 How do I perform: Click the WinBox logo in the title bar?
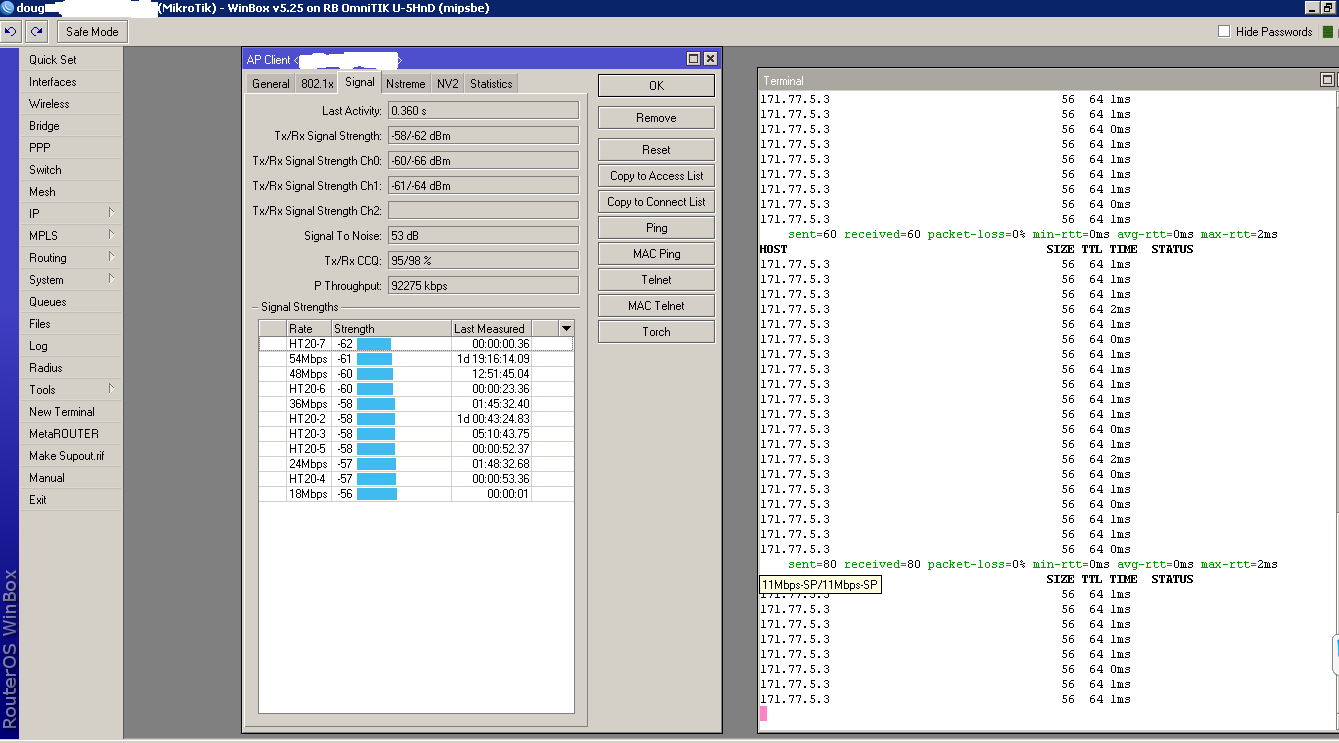tap(8, 8)
